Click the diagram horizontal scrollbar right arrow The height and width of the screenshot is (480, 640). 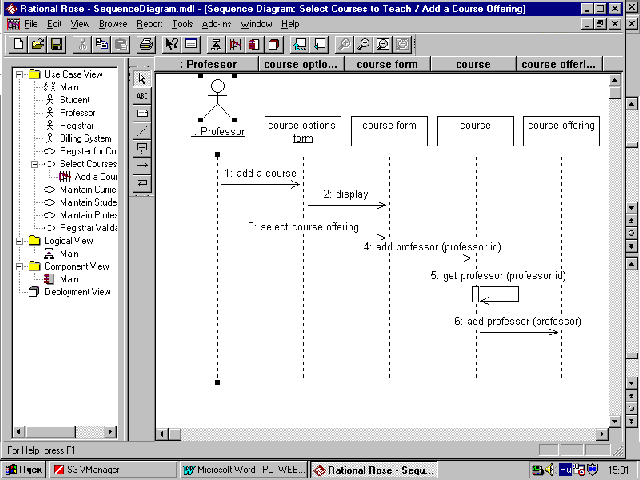click(x=602, y=434)
